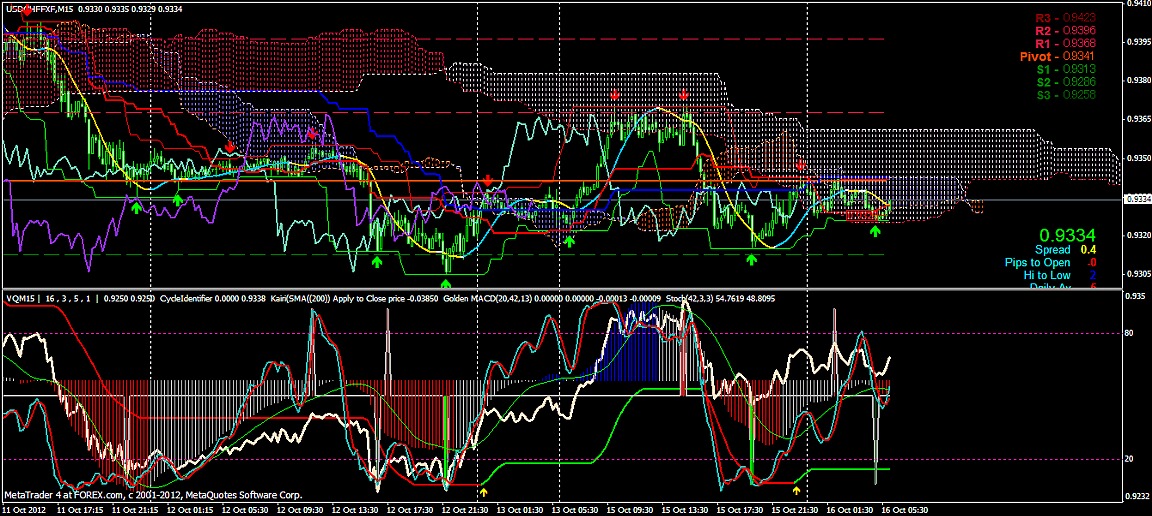Click the green buy arrow near 15 Oct 17:30
Image resolution: width=1152 pixels, height=516 pixels.
(751, 259)
